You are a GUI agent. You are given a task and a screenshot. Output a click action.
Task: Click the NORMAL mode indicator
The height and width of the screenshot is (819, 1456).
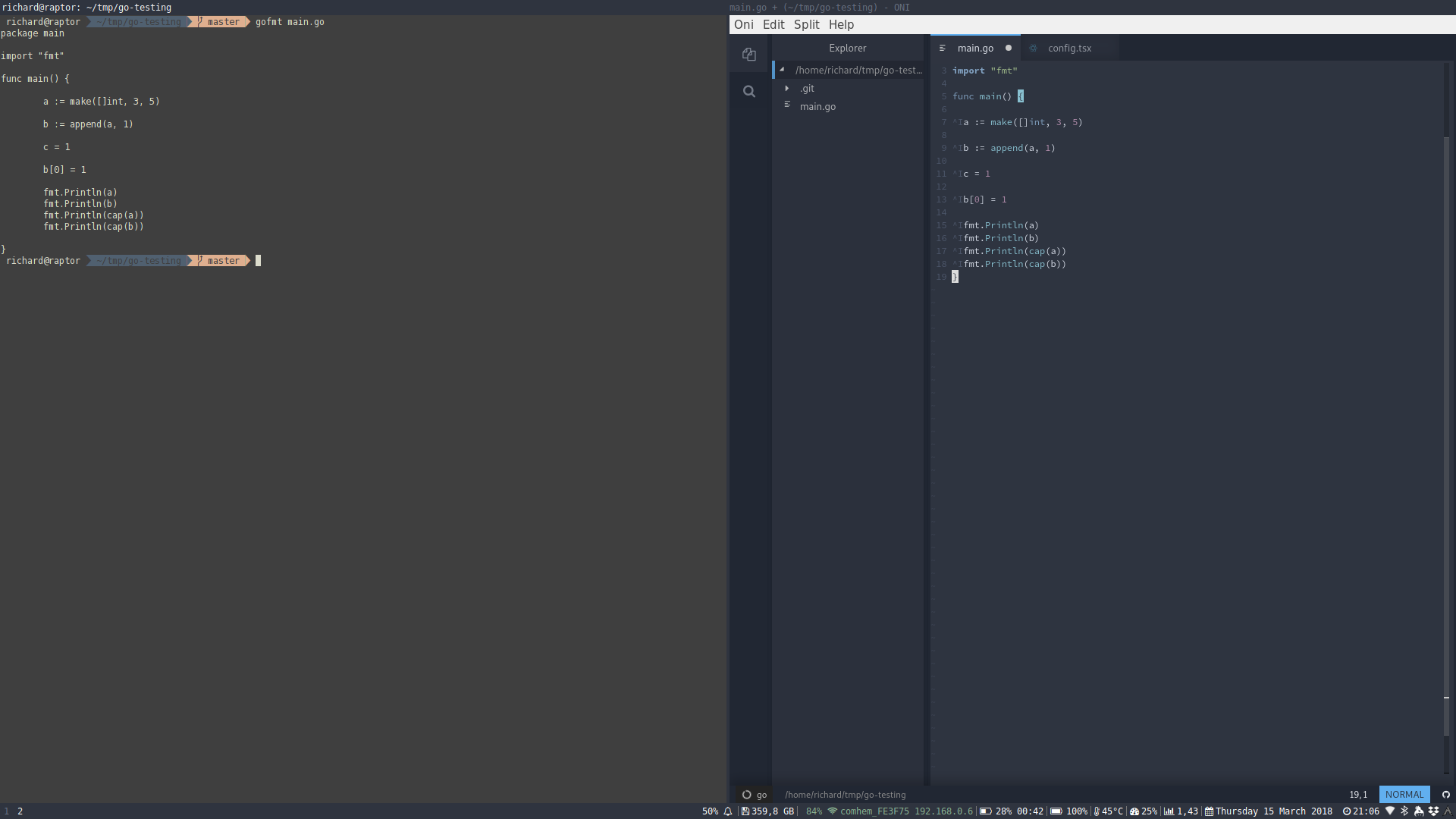(x=1404, y=794)
